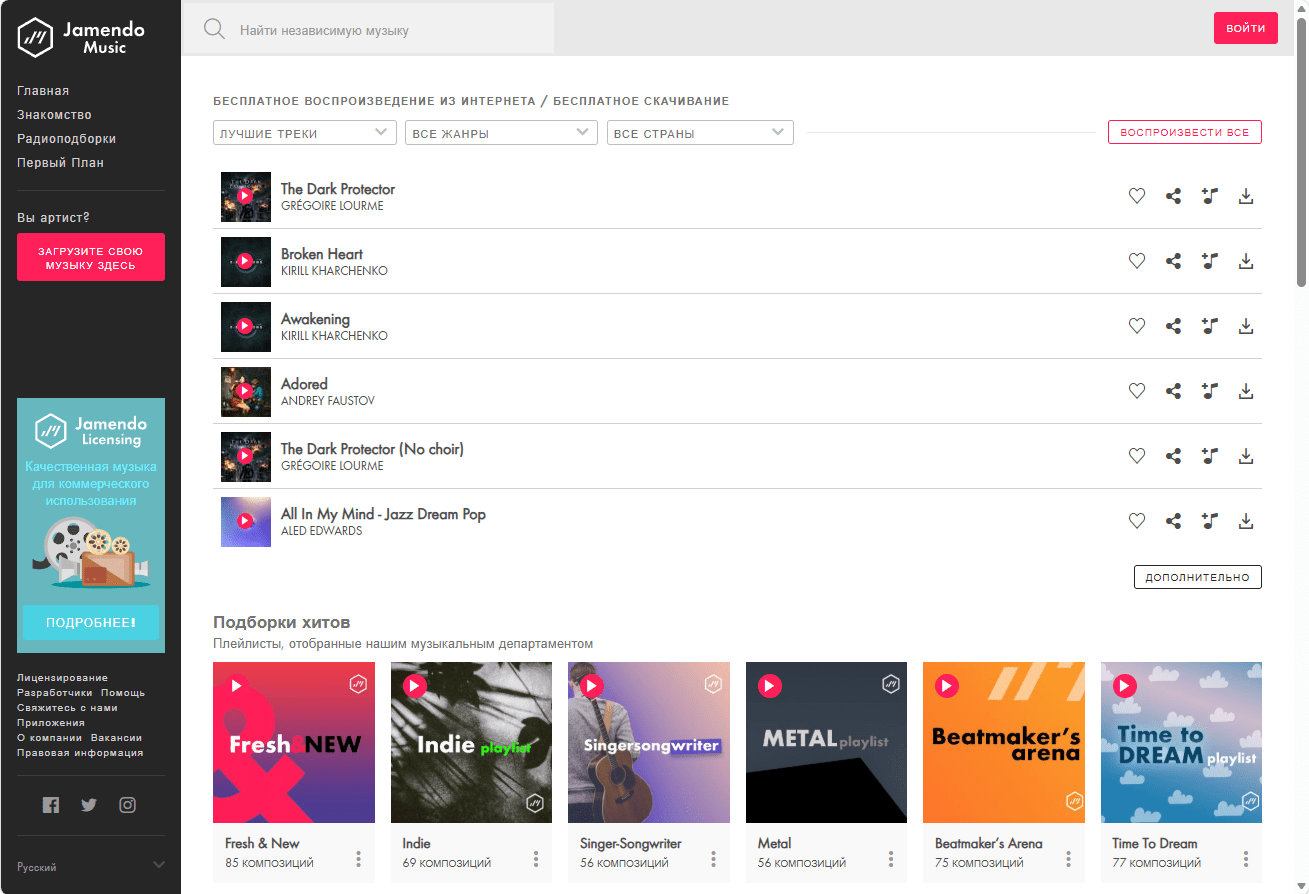Viewport: 1309px width, 894px height.
Task: Open the ВСЕ СТРАНЫ country dropdown
Action: pyautogui.click(x=700, y=133)
